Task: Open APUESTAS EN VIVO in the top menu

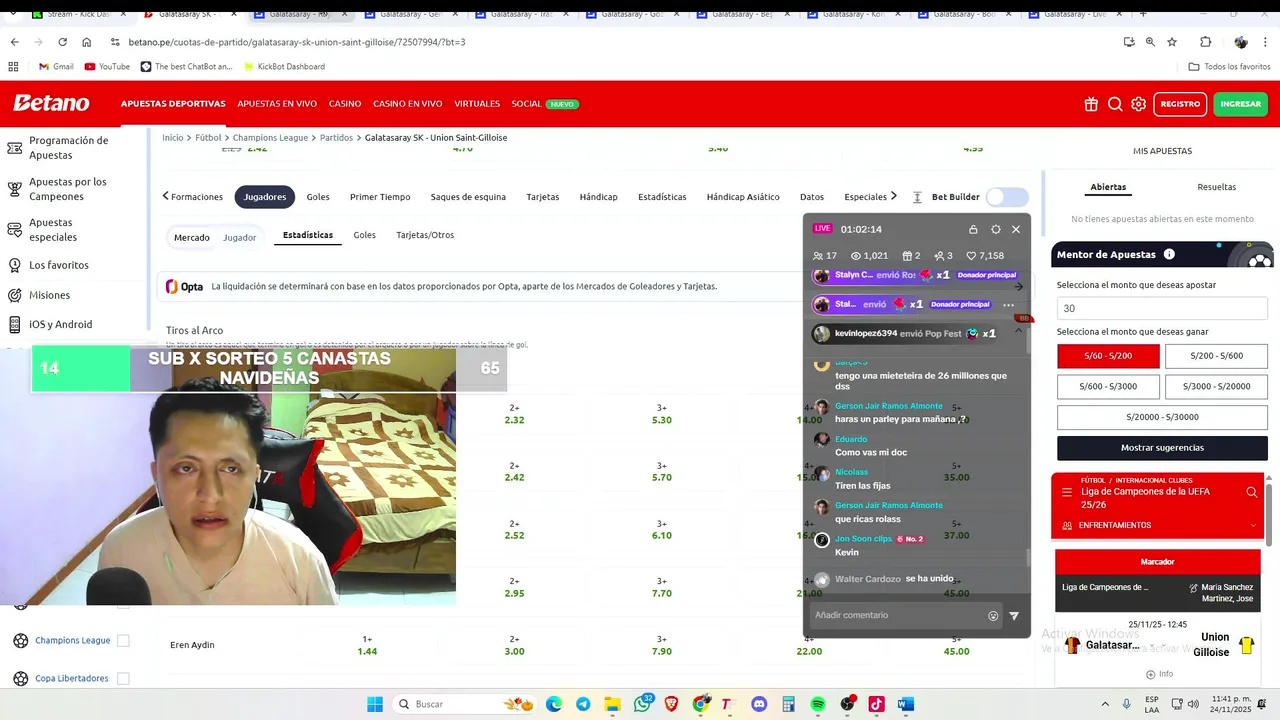Action: click(277, 104)
